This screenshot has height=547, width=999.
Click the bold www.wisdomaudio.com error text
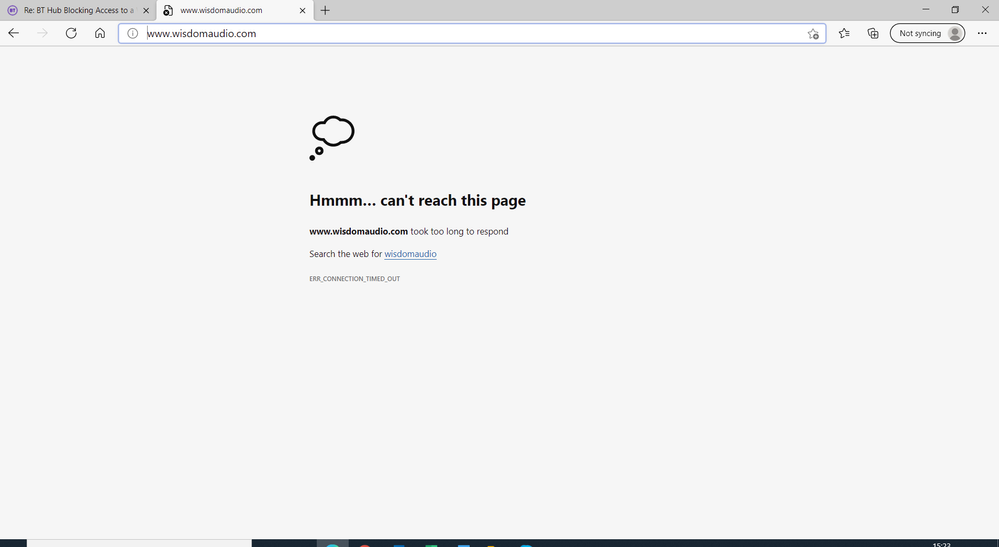(358, 232)
